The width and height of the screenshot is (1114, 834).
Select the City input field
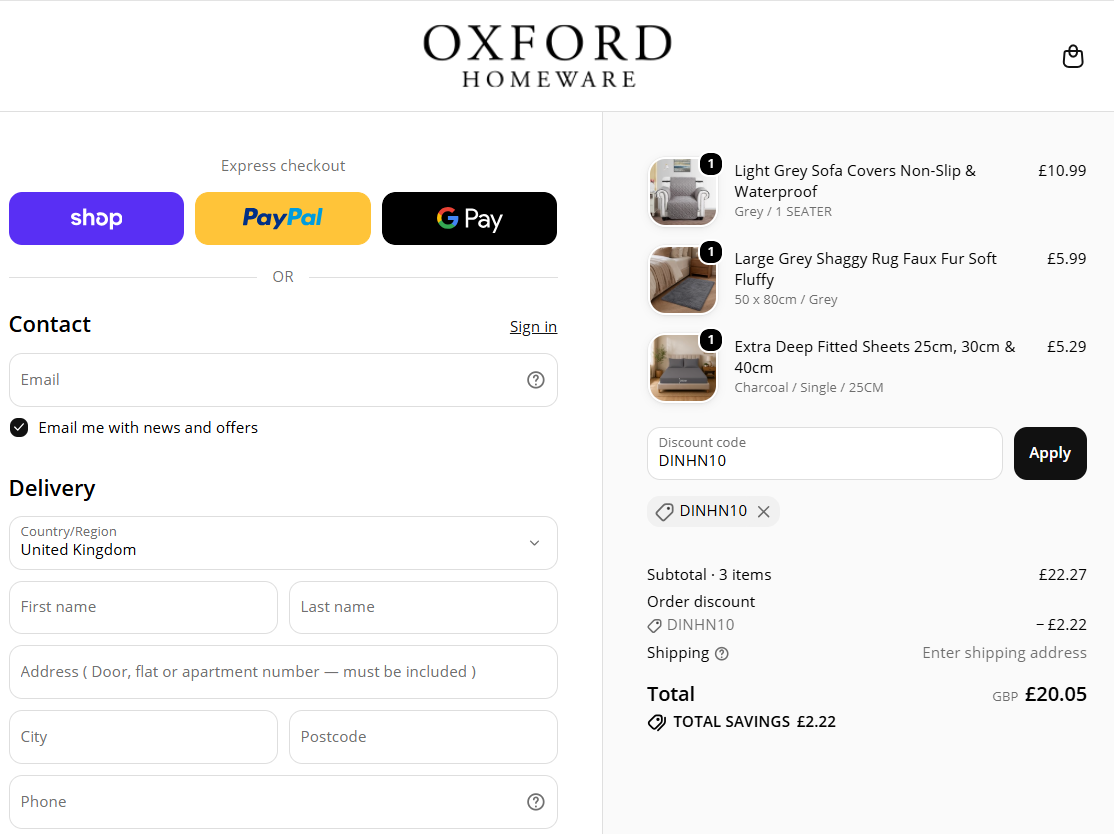point(144,737)
